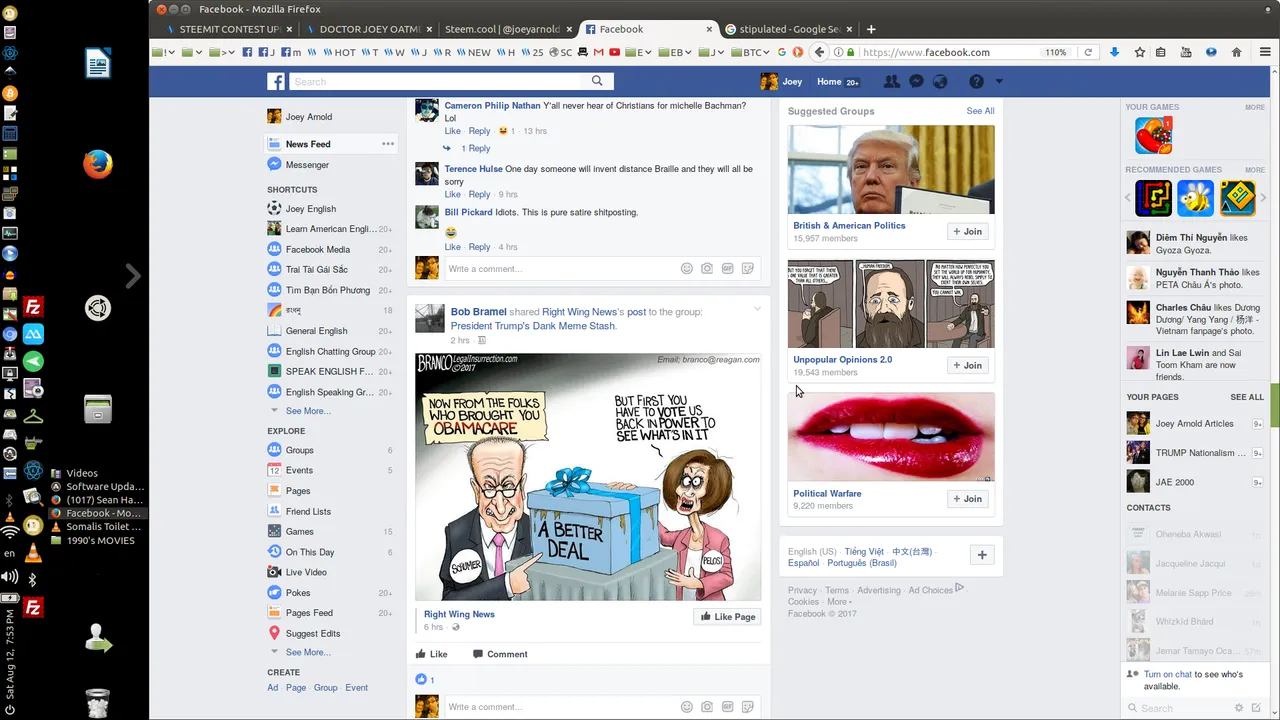
Task: Bookmark this page with star icon
Action: [x=1139, y=52]
